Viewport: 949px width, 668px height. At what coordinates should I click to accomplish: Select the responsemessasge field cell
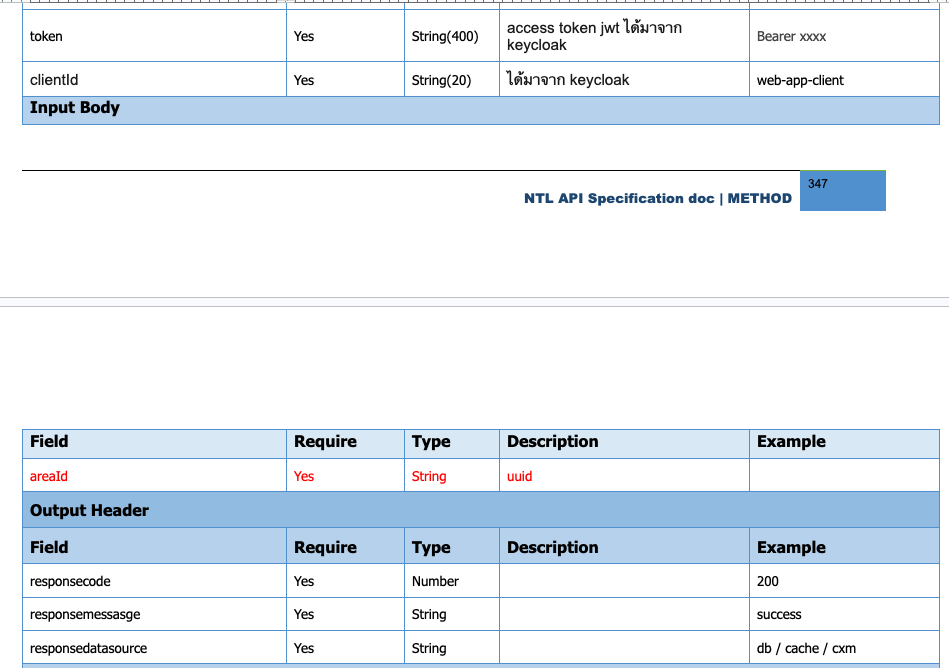click(85, 614)
